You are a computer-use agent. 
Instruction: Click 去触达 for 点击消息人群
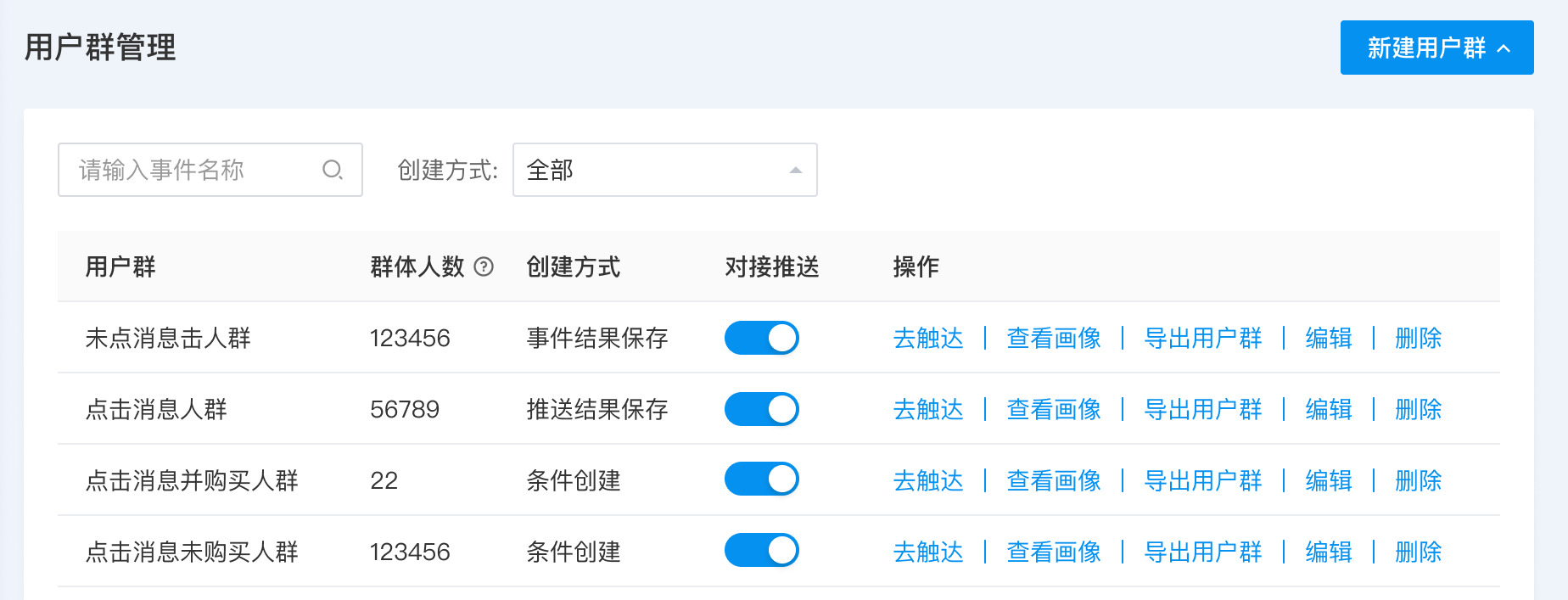click(x=928, y=409)
